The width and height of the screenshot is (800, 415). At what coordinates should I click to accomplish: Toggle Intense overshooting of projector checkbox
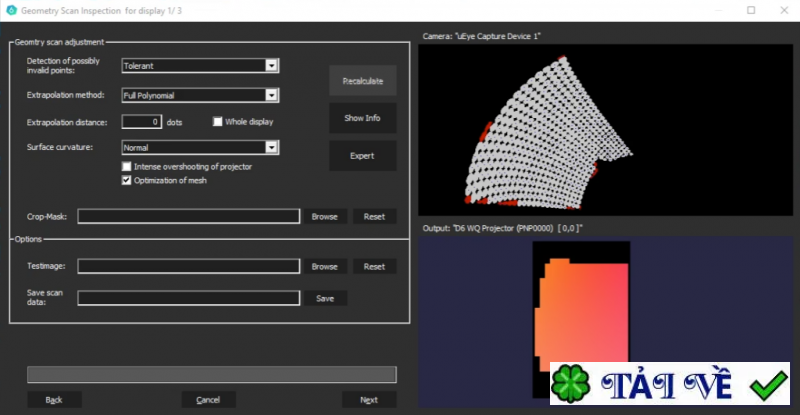[x=127, y=166]
